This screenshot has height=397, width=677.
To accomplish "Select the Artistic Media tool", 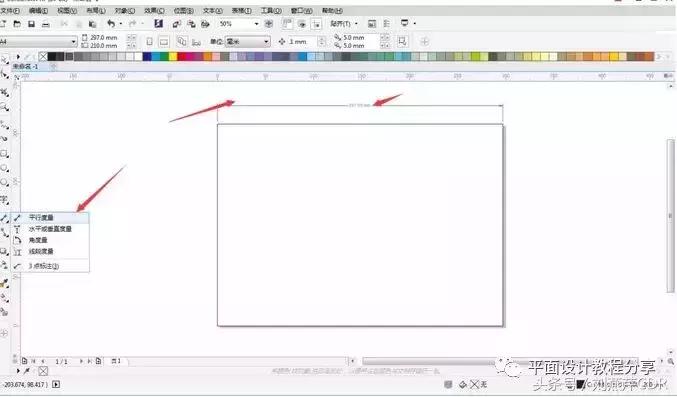I will pos(4,139).
